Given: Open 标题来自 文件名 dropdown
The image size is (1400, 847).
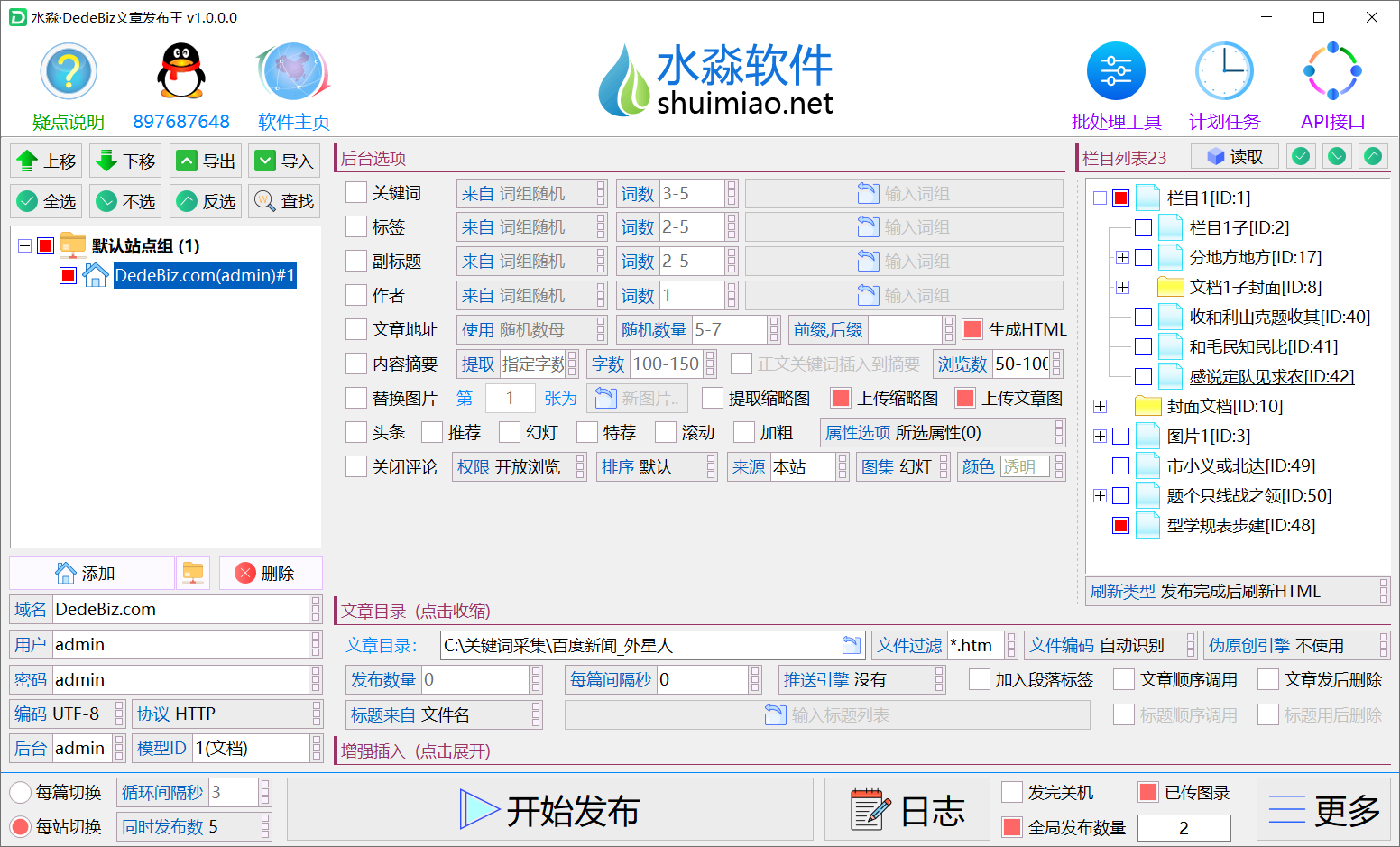Looking at the screenshot, I should pos(445,715).
